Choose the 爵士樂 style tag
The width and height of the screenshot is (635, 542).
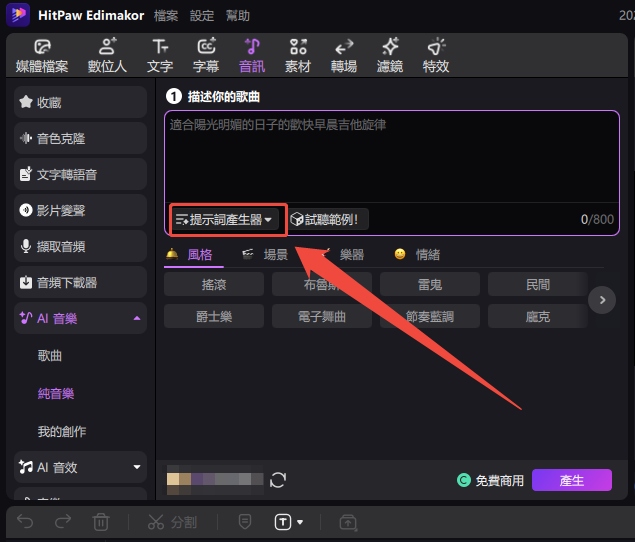click(214, 316)
